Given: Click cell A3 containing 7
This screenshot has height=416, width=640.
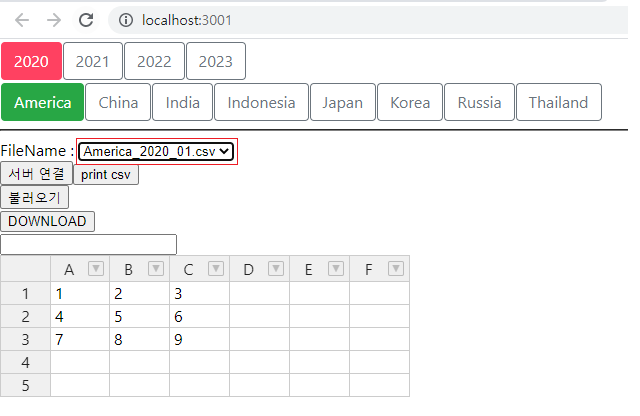Looking at the screenshot, I should (x=80, y=339).
